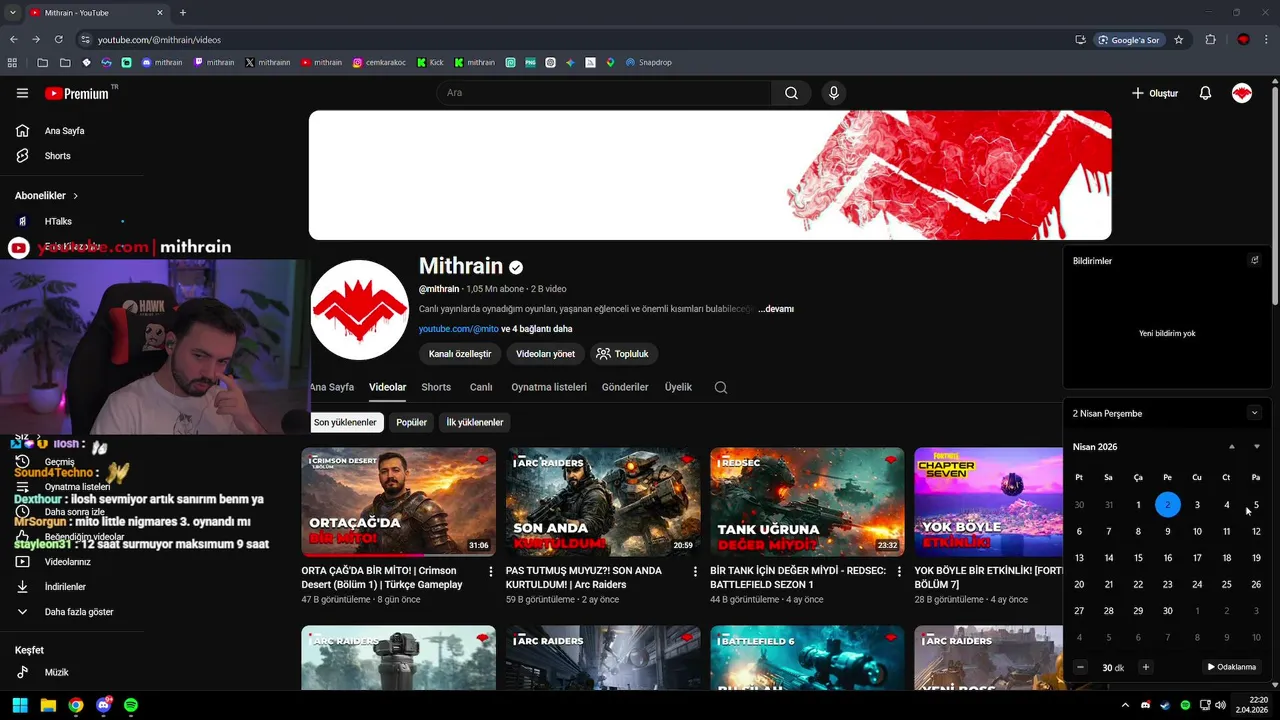Open youtube.com/@mito channel link
This screenshot has width=1280, height=720.
(x=458, y=329)
